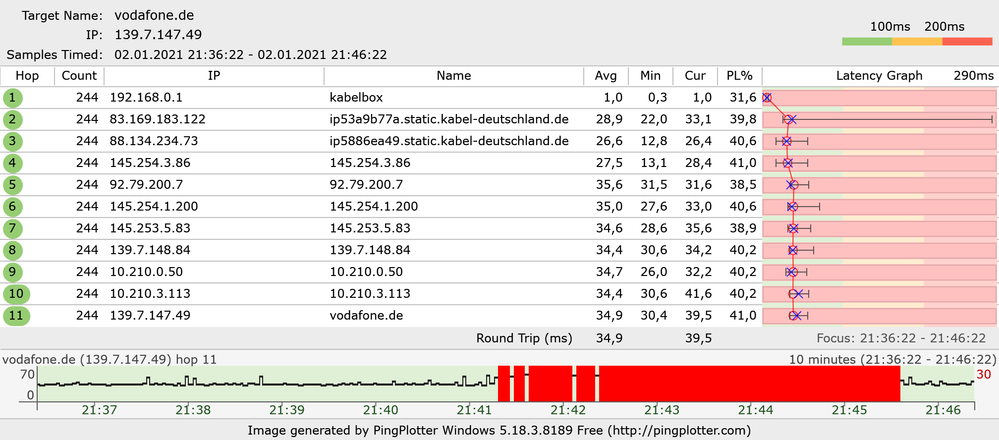The width and height of the screenshot is (999, 440).
Task: Click the IP column header
Action: click(214, 76)
